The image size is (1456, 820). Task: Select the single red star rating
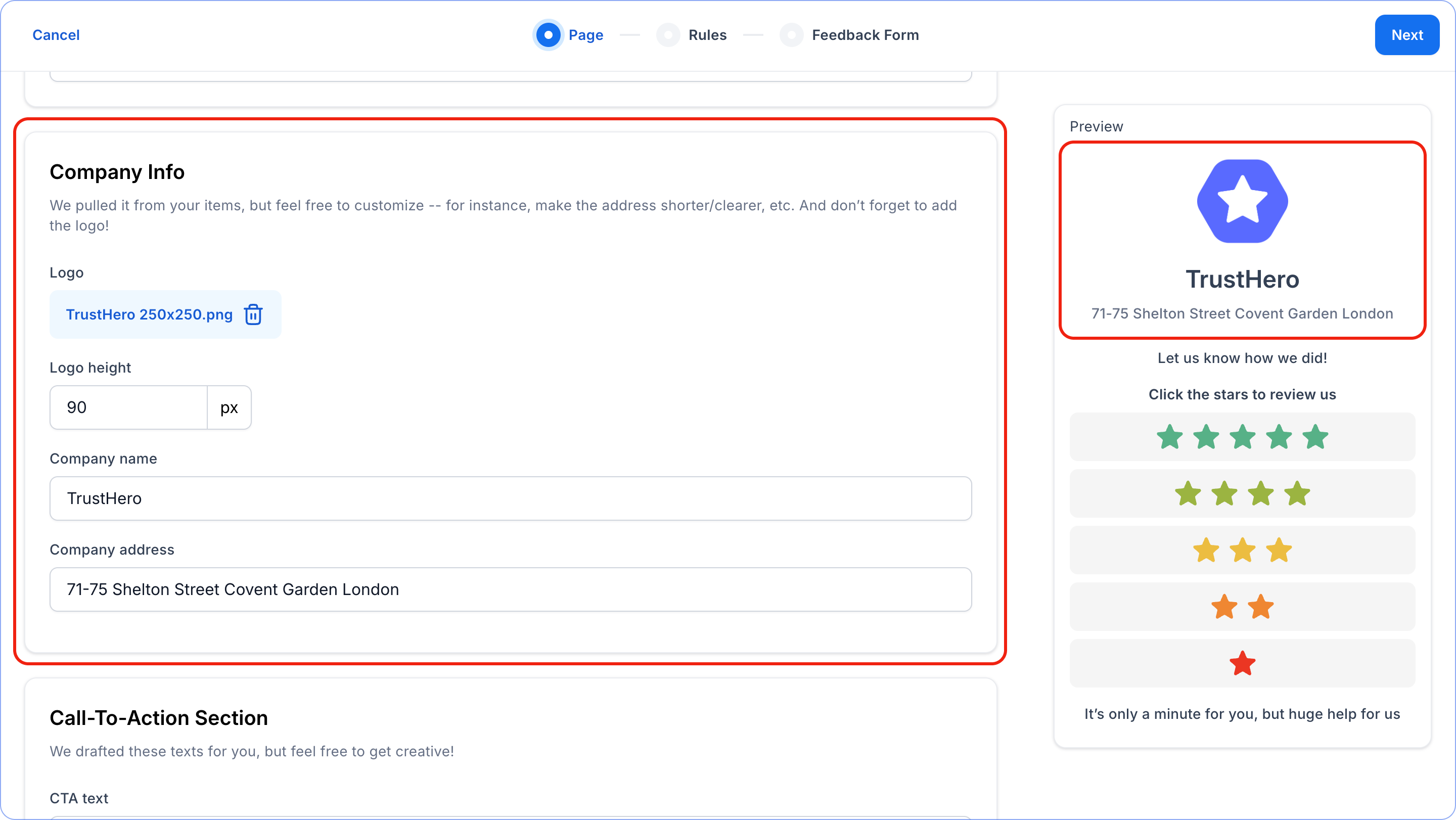pos(1242,663)
